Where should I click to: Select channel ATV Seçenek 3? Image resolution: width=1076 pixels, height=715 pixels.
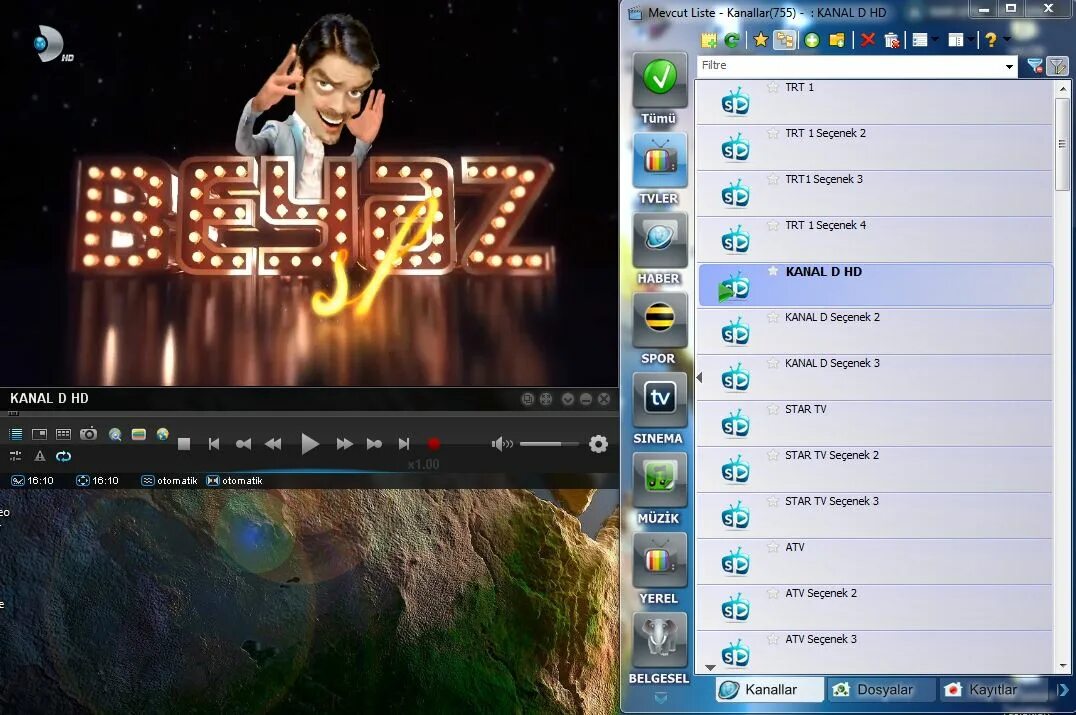click(875, 651)
